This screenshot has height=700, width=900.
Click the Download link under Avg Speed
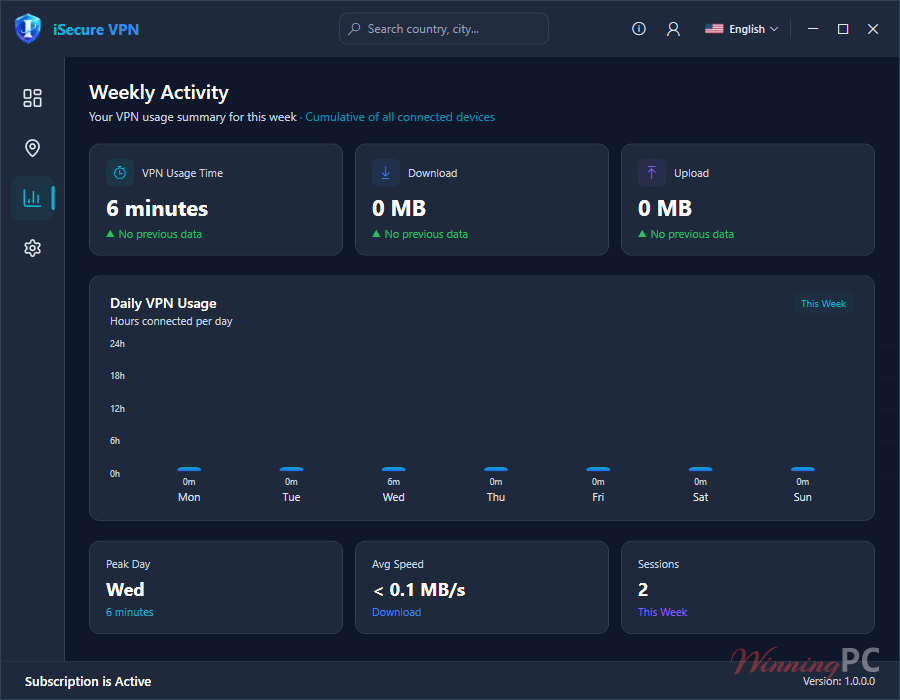click(x=397, y=612)
